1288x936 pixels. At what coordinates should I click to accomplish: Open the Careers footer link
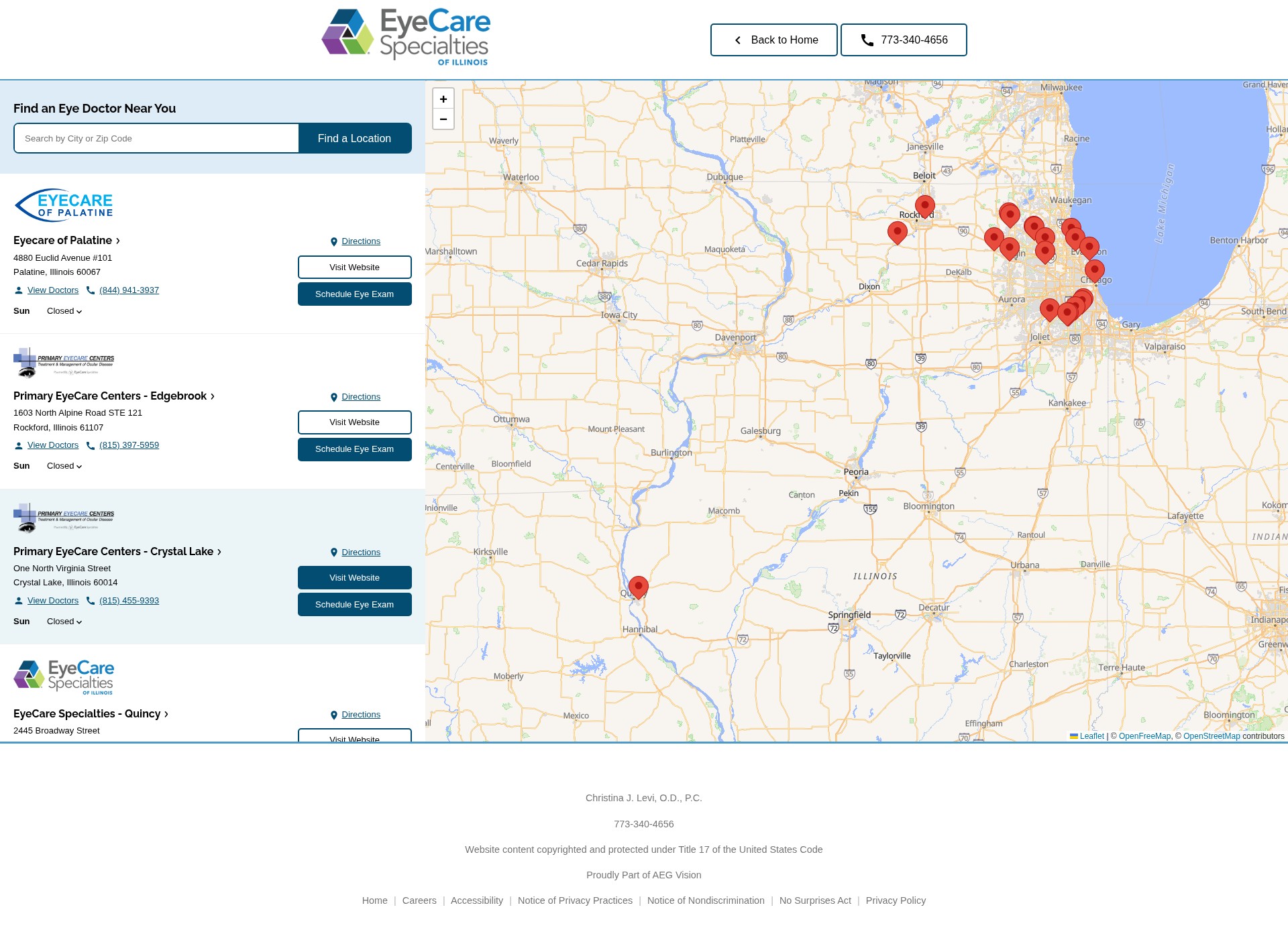click(419, 900)
